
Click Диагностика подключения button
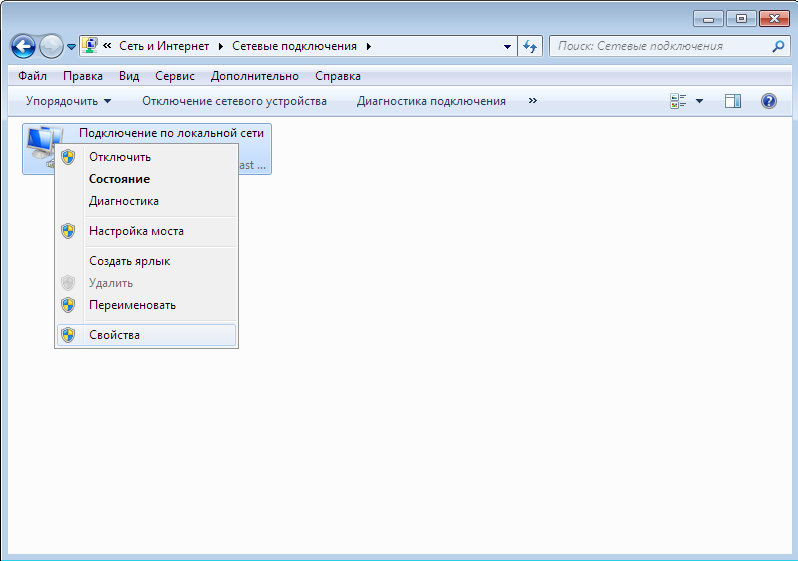431,101
